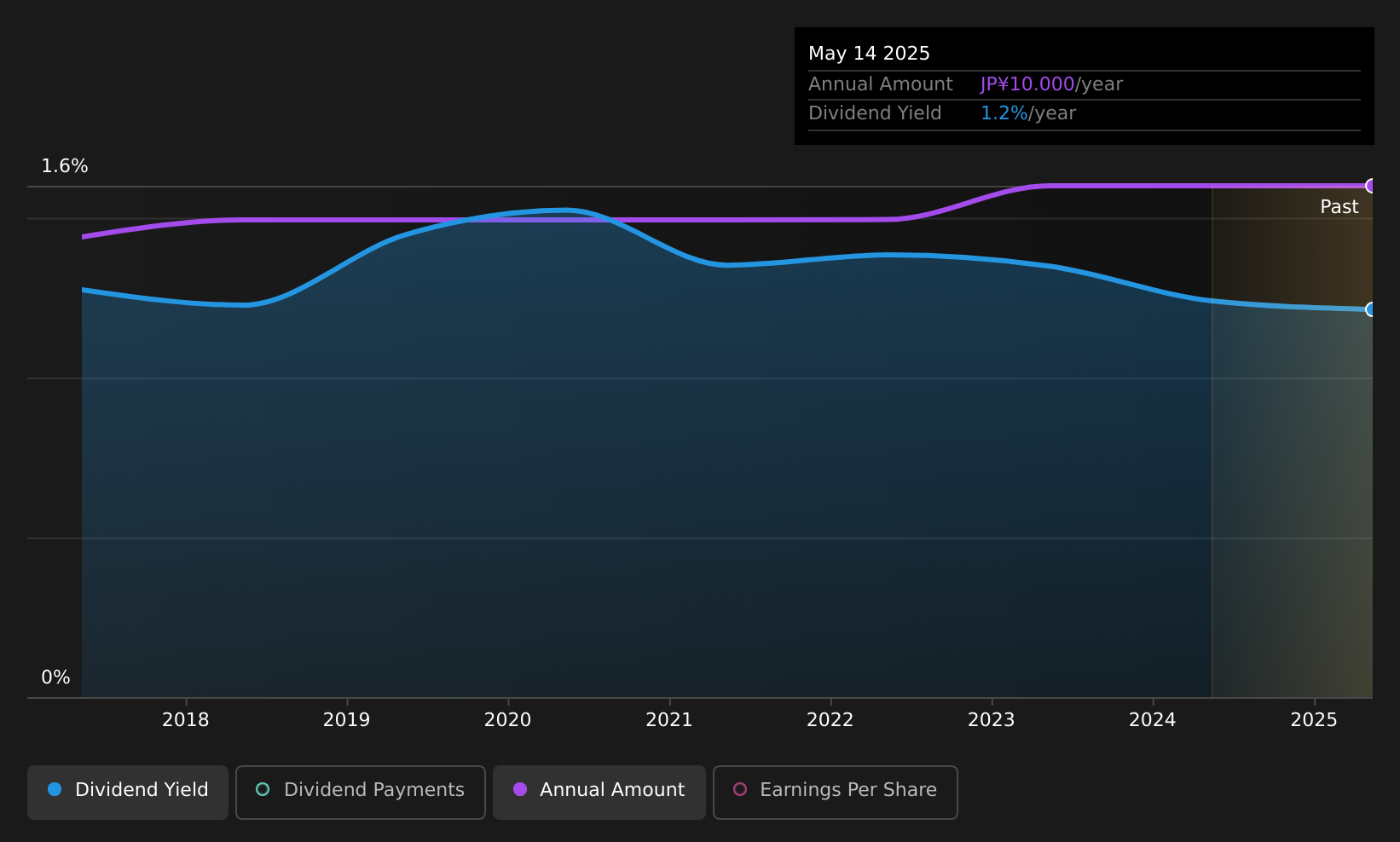Screen dimensions: 1400x842
Task: Click the 2023 x-axis label
Action: (992, 720)
